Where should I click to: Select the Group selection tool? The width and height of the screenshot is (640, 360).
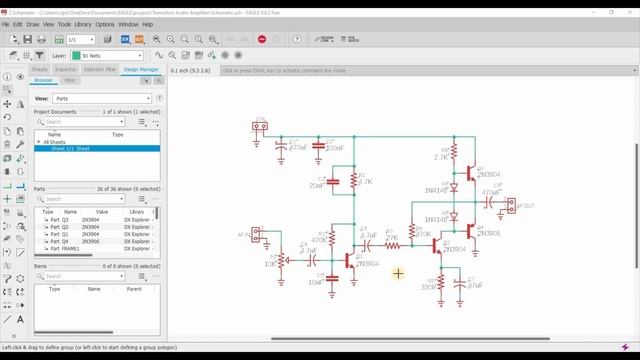pyautogui.click(x=7, y=90)
